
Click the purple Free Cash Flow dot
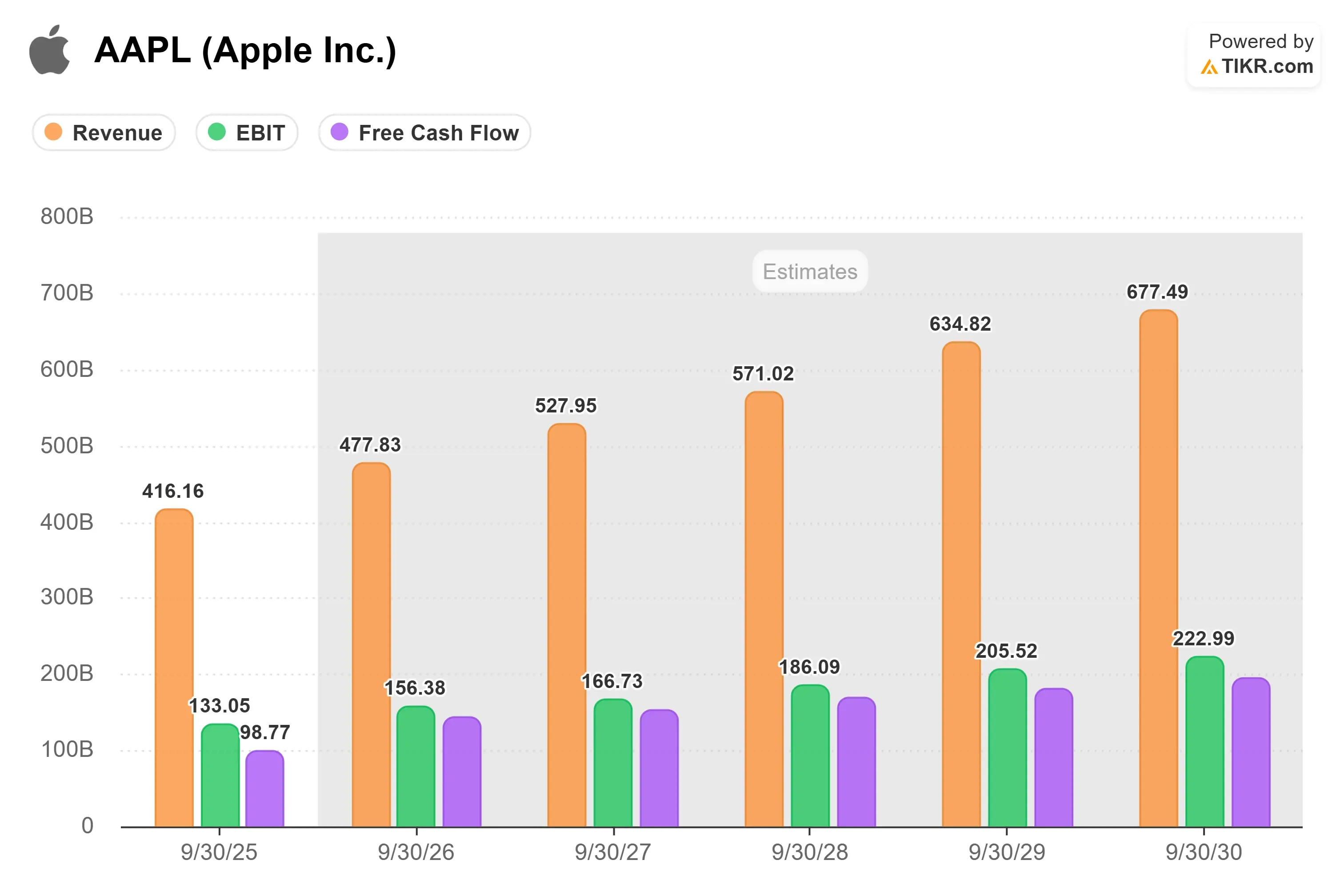[x=340, y=132]
